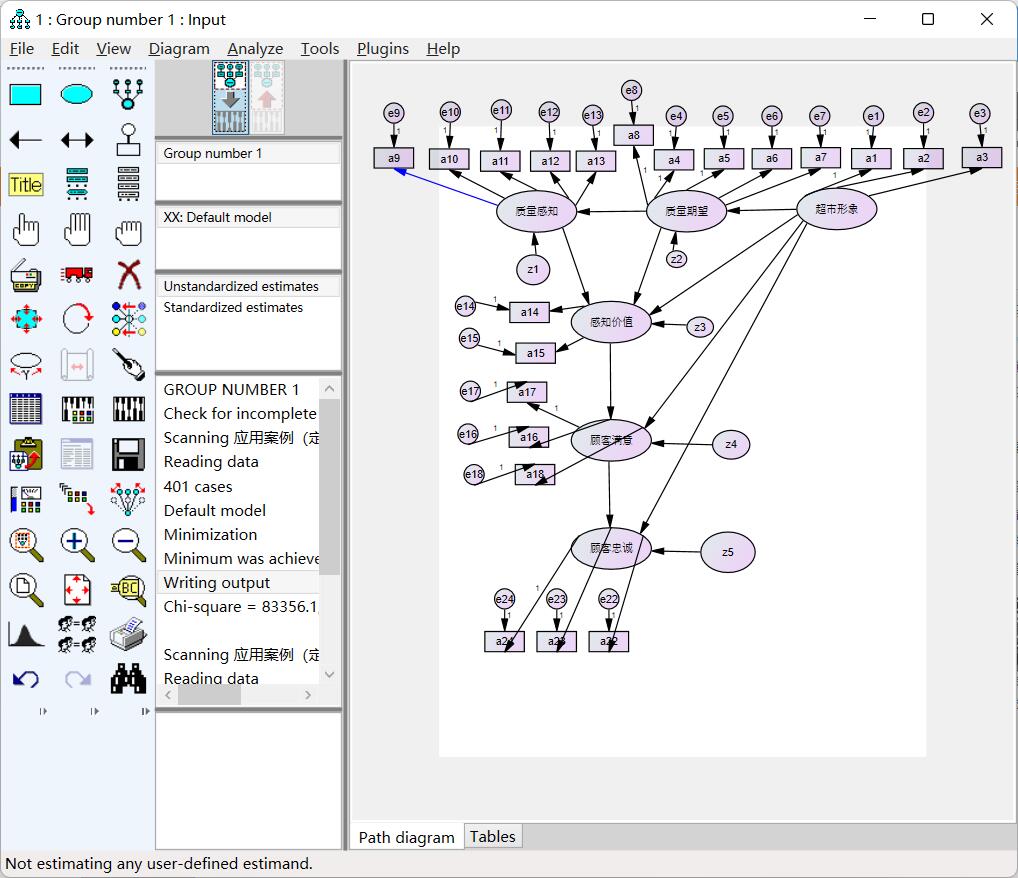Save the path diagram with the floppy disk icon

pyautogui.click(x=128, y=454)
